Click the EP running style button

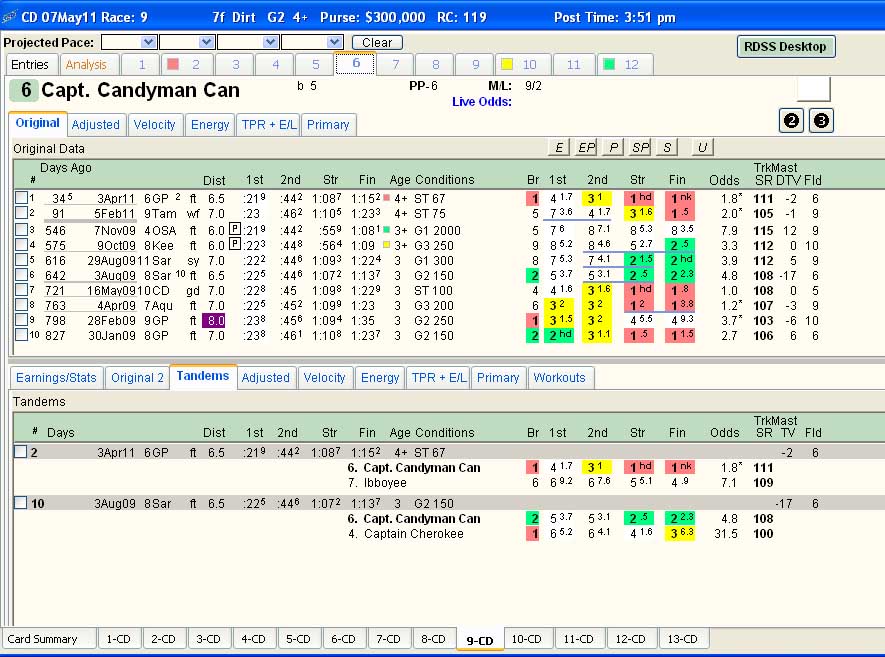tap(586, 147)
